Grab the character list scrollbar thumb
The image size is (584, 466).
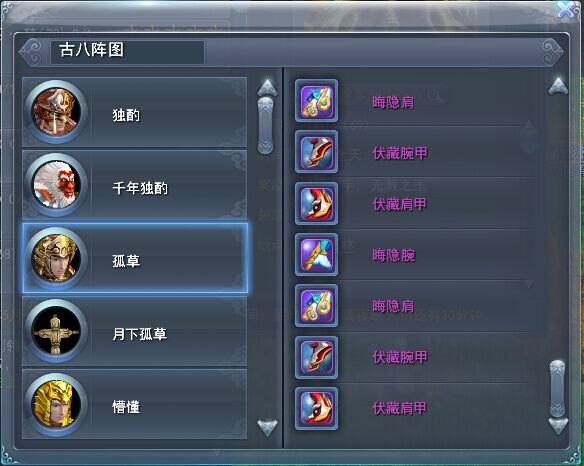pyautogui.click(x=266, y=126)
